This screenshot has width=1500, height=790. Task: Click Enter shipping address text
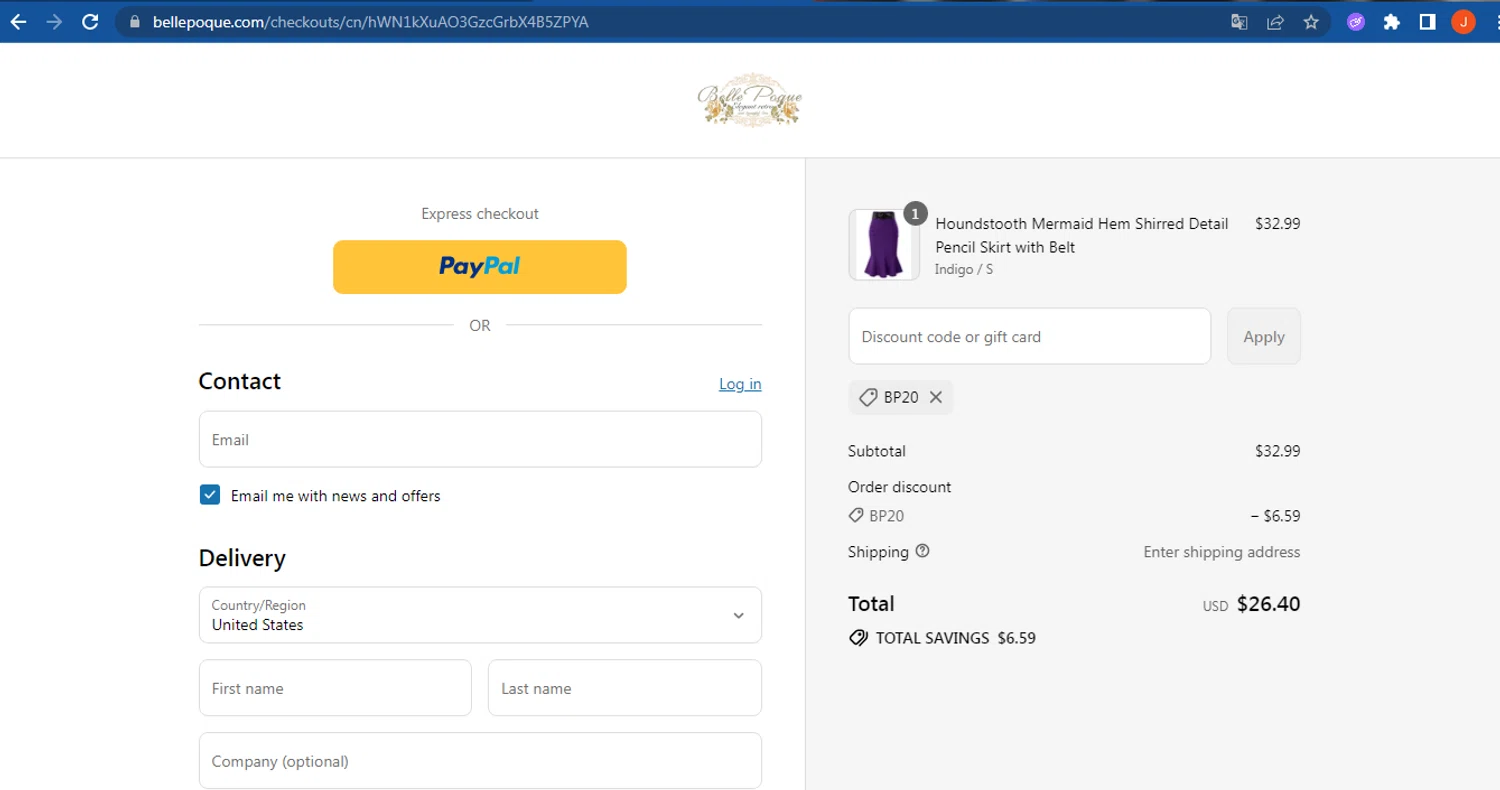[x=1222, y=552]
